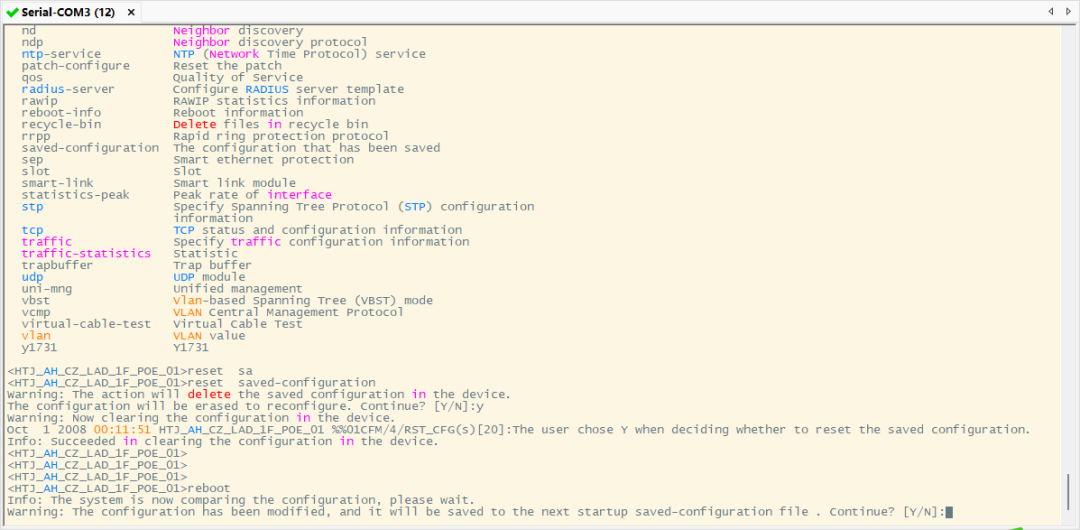The height and width of the screenshot is (530, 1080).
Task: Select the Serial-COM3 (12) tab
Action: pos(67,12)
